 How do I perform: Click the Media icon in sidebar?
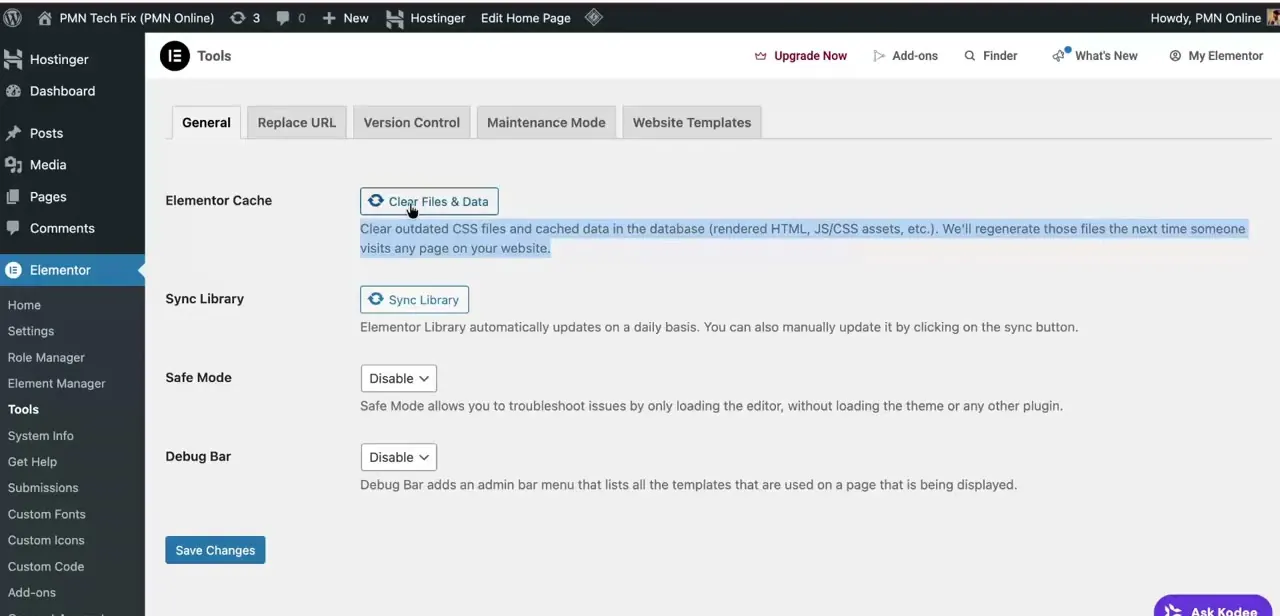point(13,165)
